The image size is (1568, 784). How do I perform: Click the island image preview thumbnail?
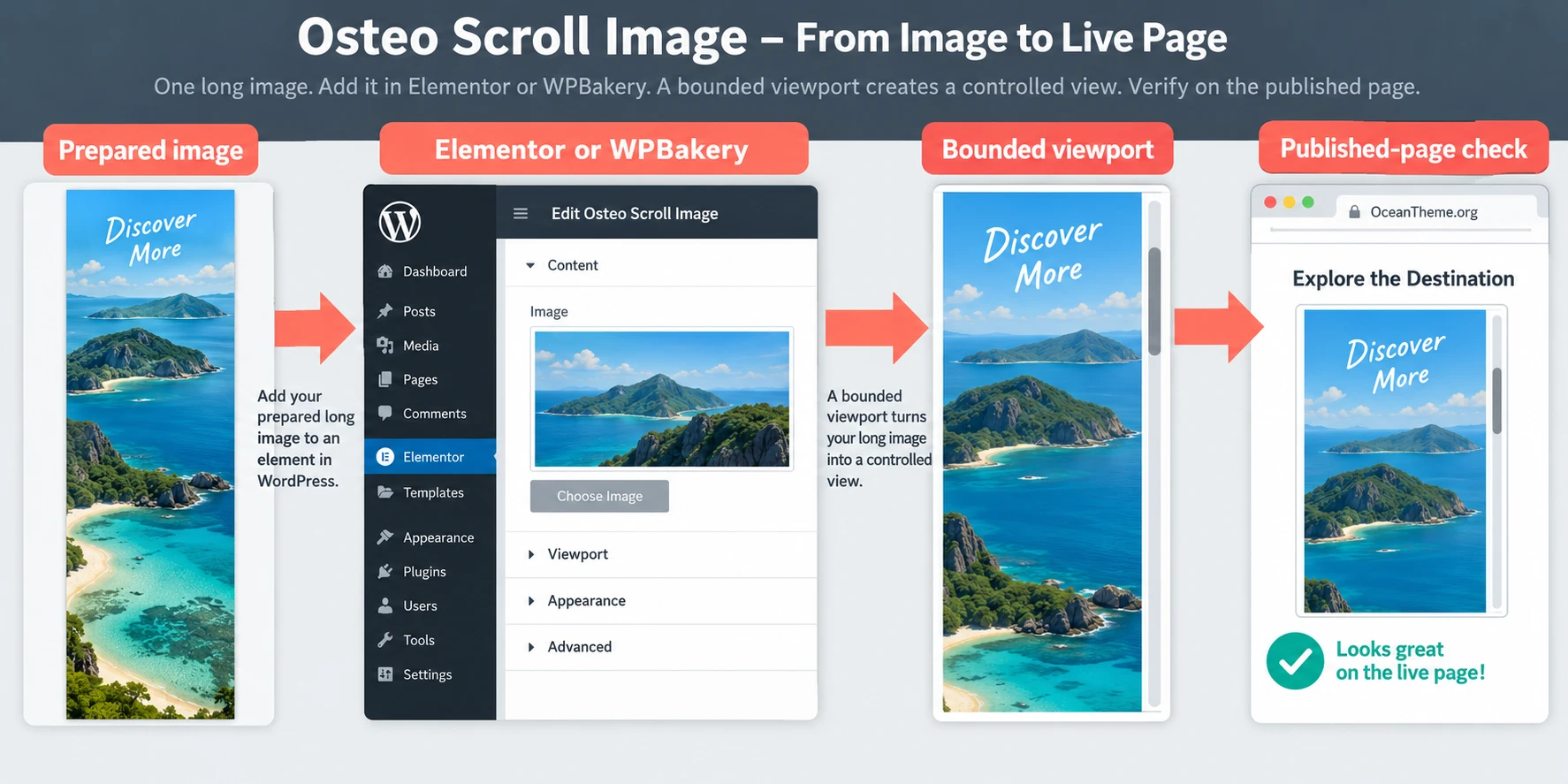(662, 399)
